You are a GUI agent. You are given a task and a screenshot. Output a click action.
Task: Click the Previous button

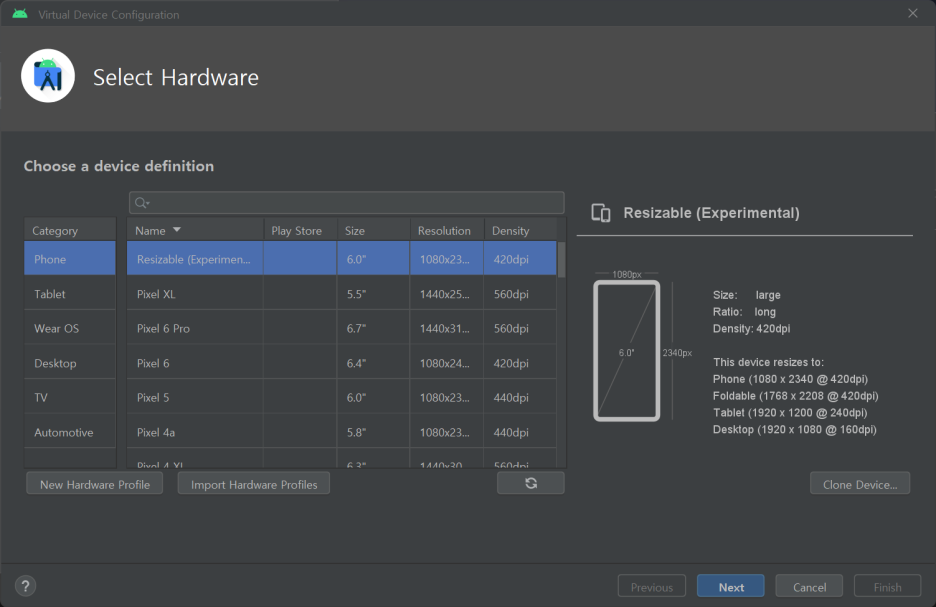click(652, 587)
